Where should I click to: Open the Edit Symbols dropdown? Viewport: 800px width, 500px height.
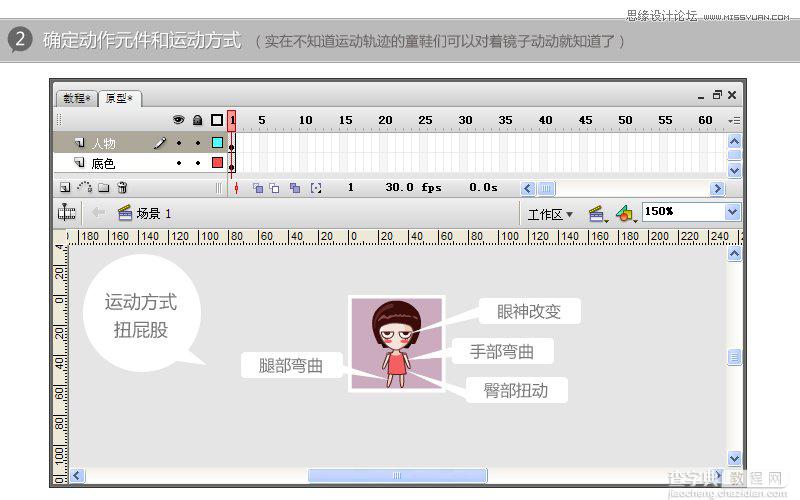point(627,214)
